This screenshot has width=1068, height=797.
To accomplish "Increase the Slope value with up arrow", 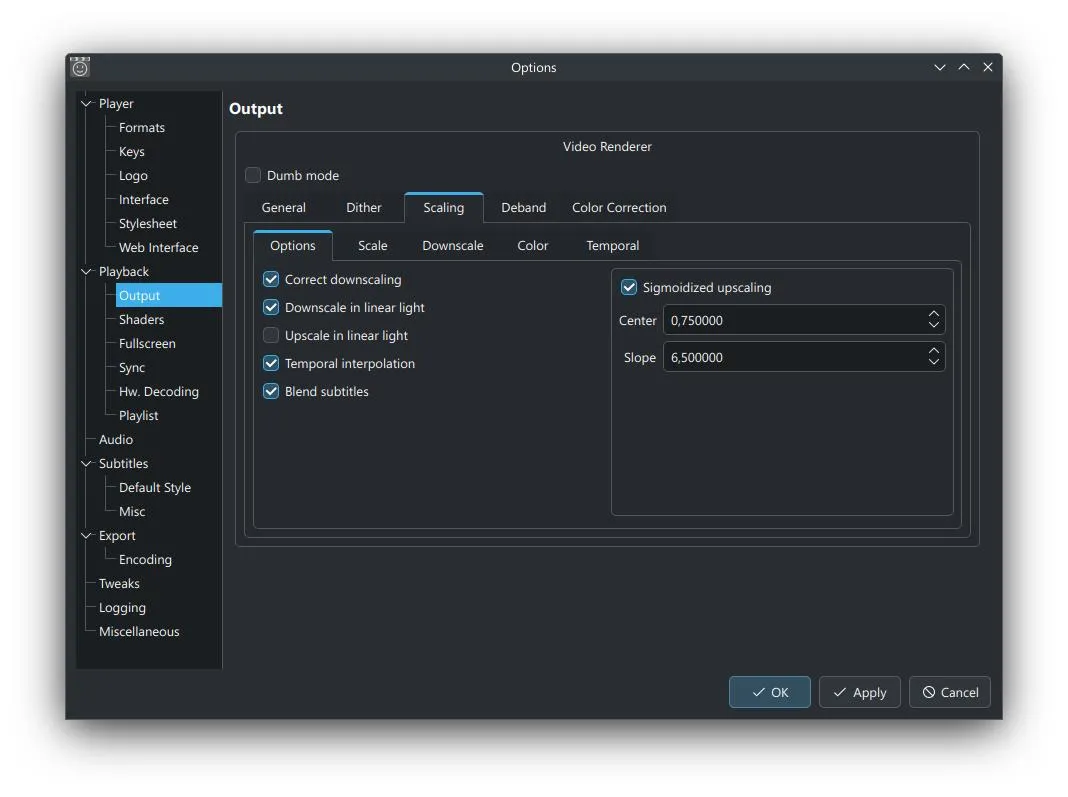I will [934, 350].
